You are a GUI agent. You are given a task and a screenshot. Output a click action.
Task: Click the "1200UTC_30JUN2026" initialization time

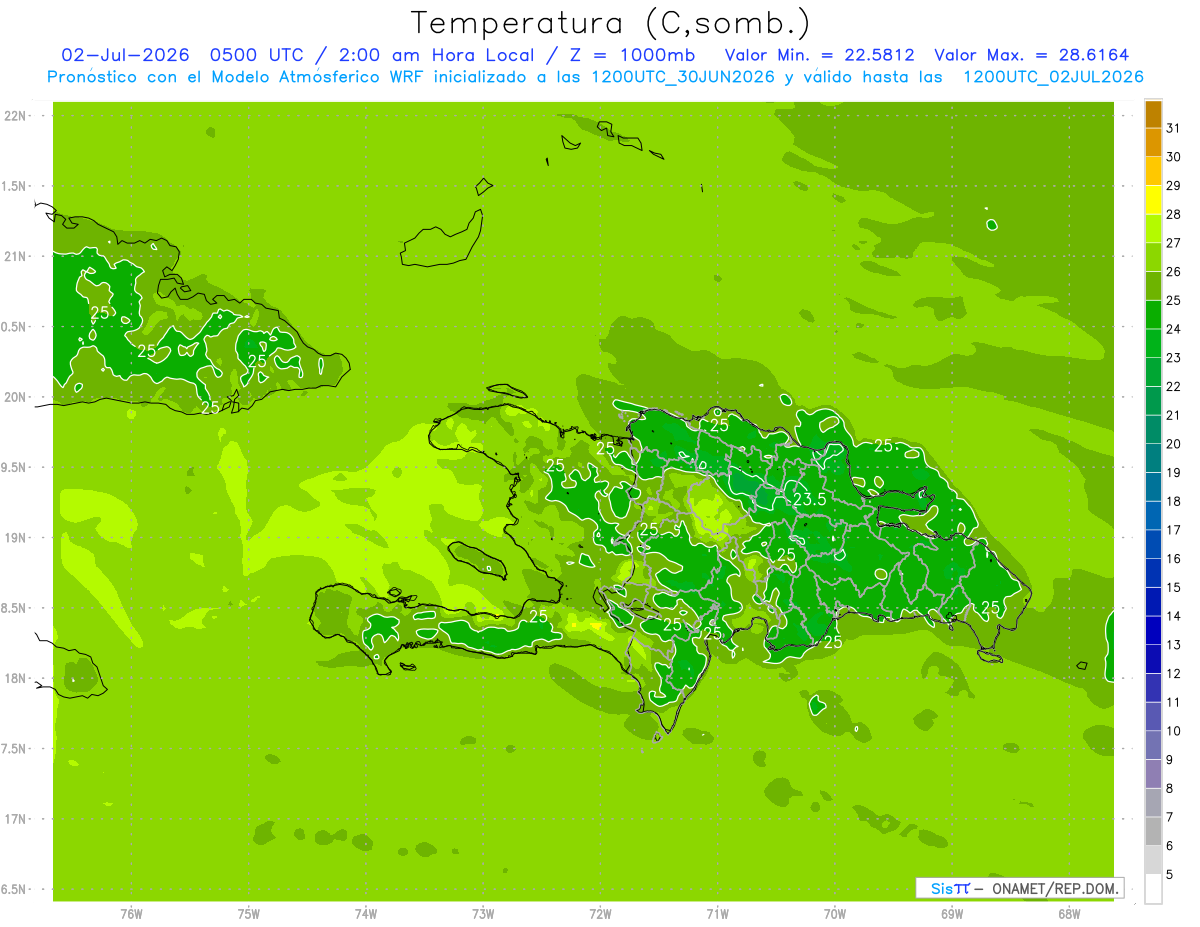[682, 77]
